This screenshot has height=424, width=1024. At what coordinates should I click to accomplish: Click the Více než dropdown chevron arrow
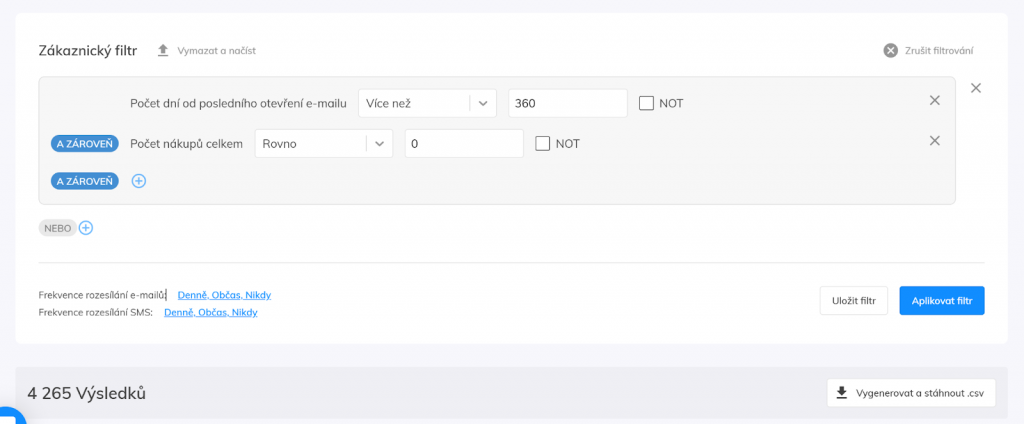coord(483,103)
